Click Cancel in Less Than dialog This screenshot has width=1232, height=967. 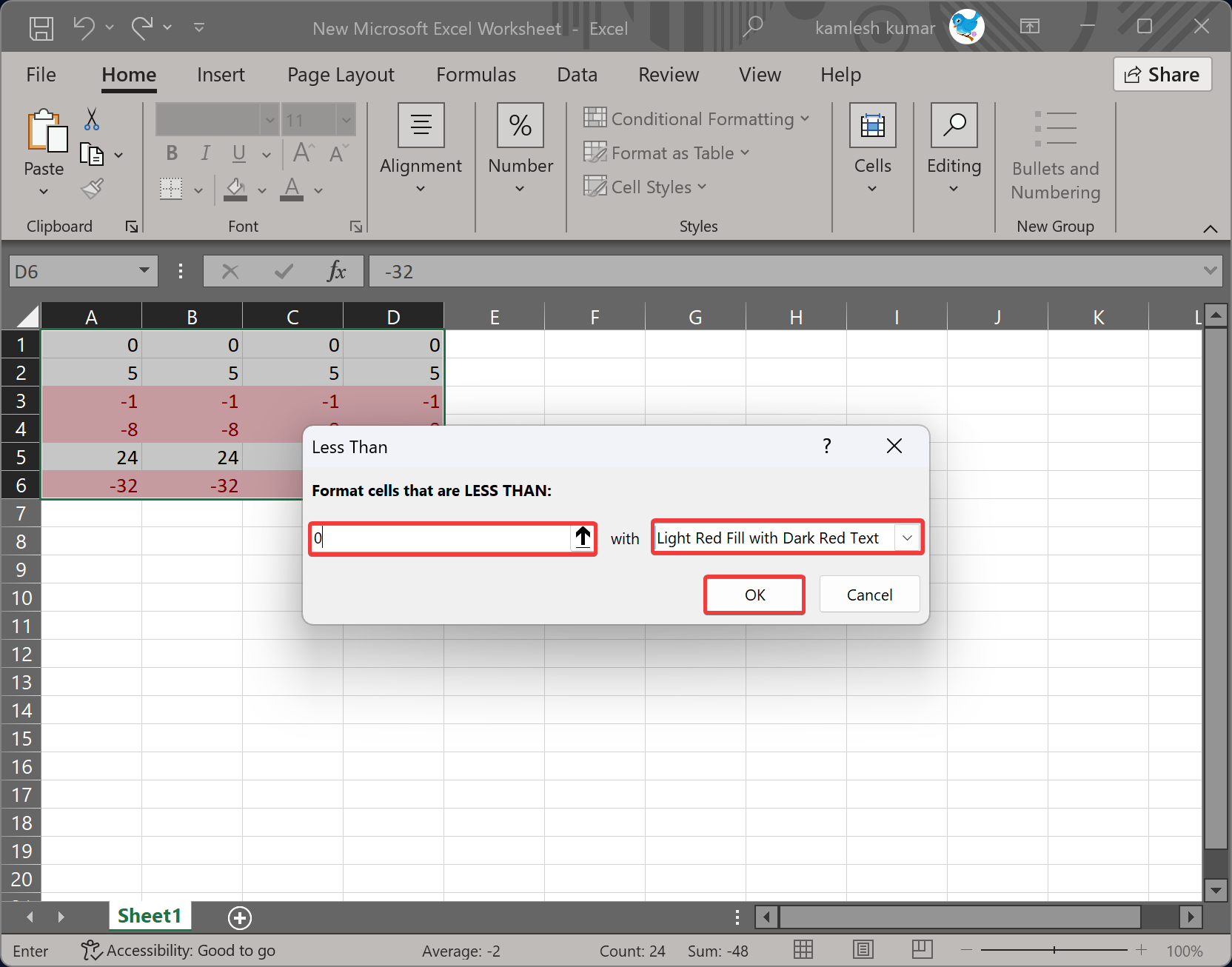coord(869,595)
